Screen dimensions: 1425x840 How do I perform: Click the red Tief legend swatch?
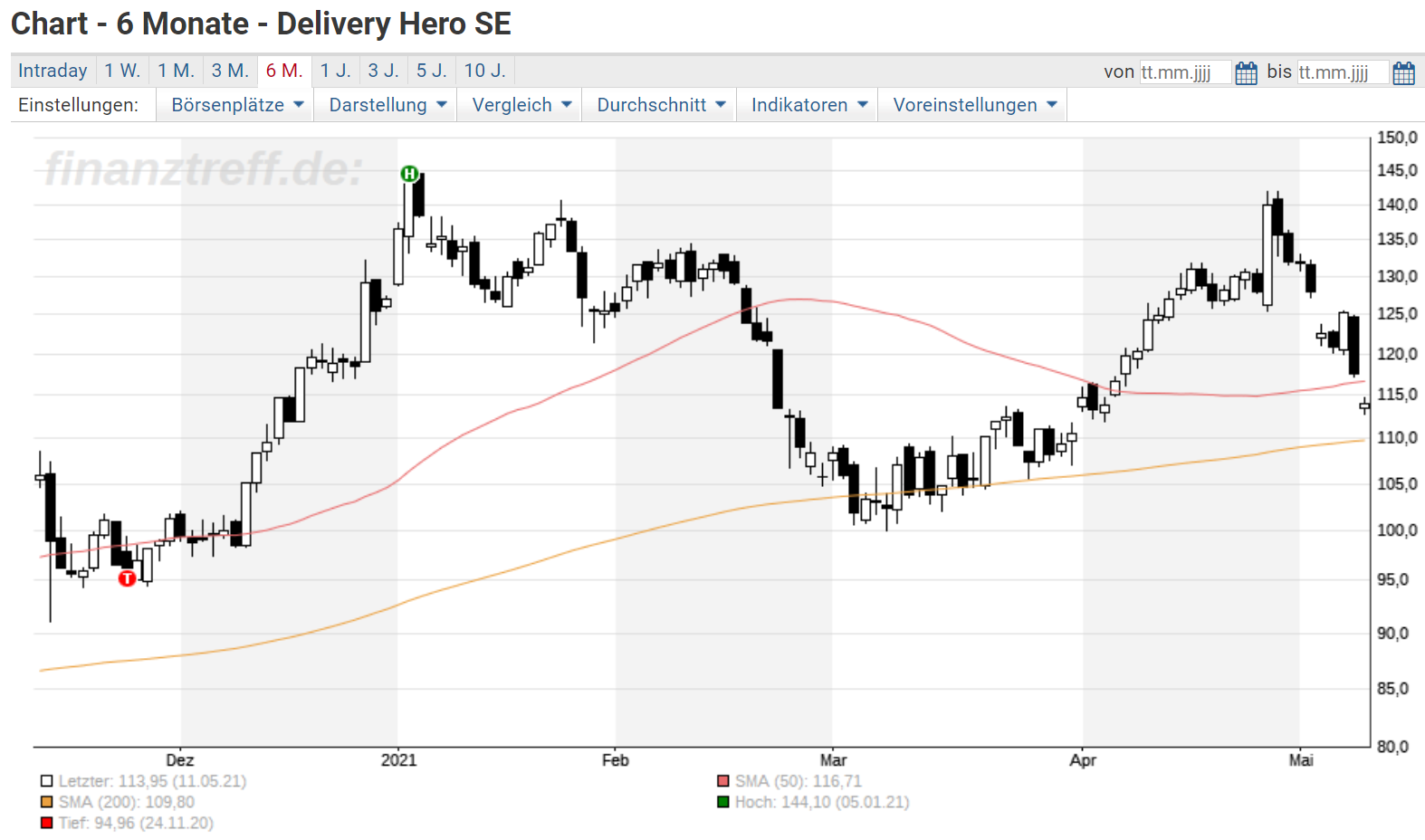pyautogui.click(x=46, y=823)
